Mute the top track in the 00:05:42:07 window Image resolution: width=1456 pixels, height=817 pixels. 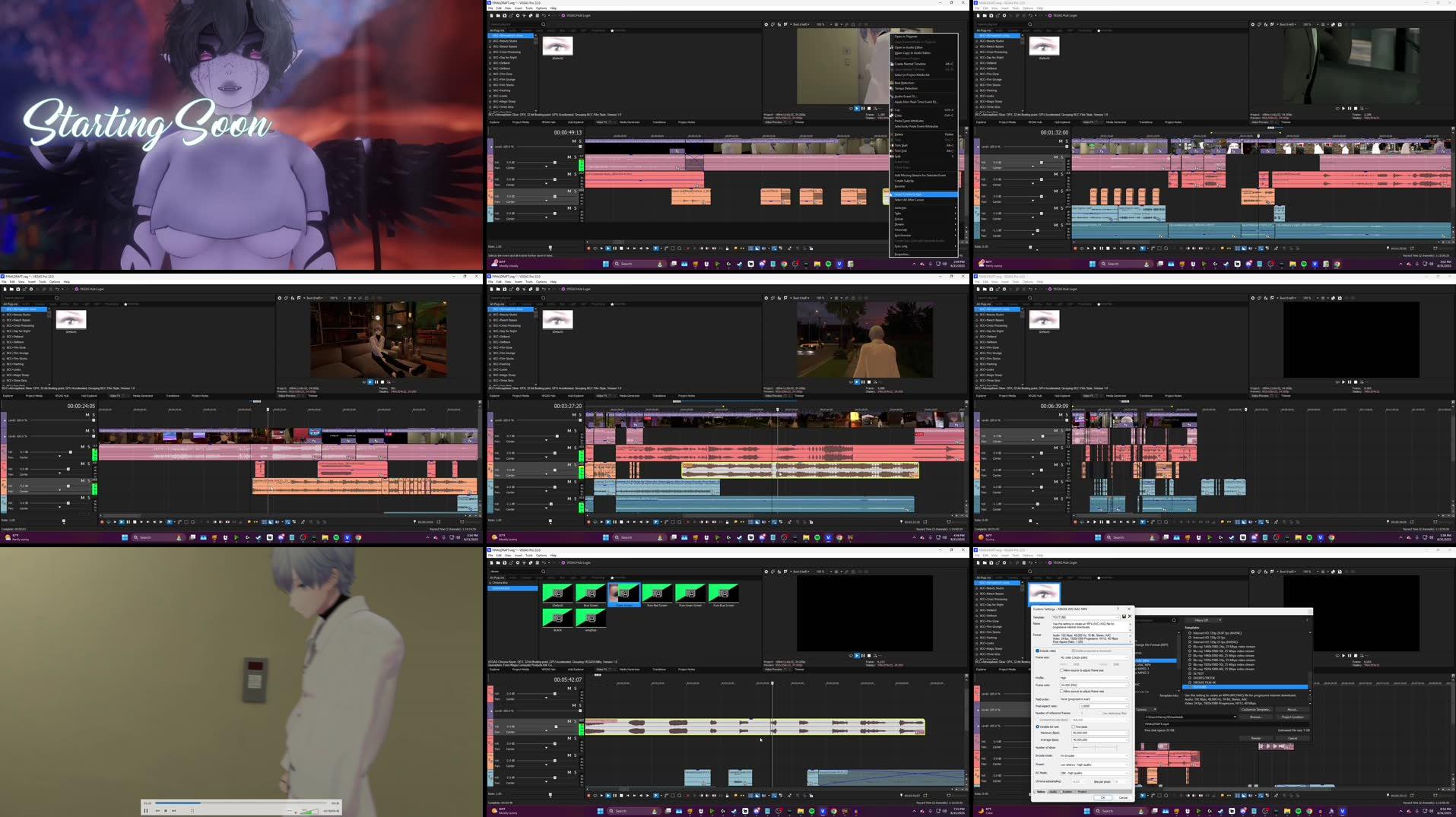click(x=569, y=689)
